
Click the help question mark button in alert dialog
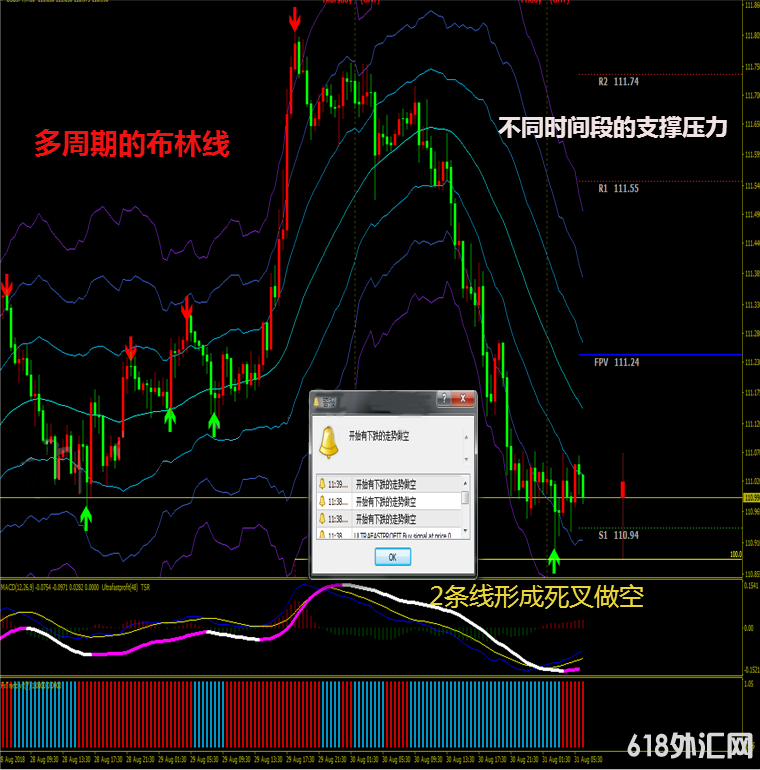(443, 399)
